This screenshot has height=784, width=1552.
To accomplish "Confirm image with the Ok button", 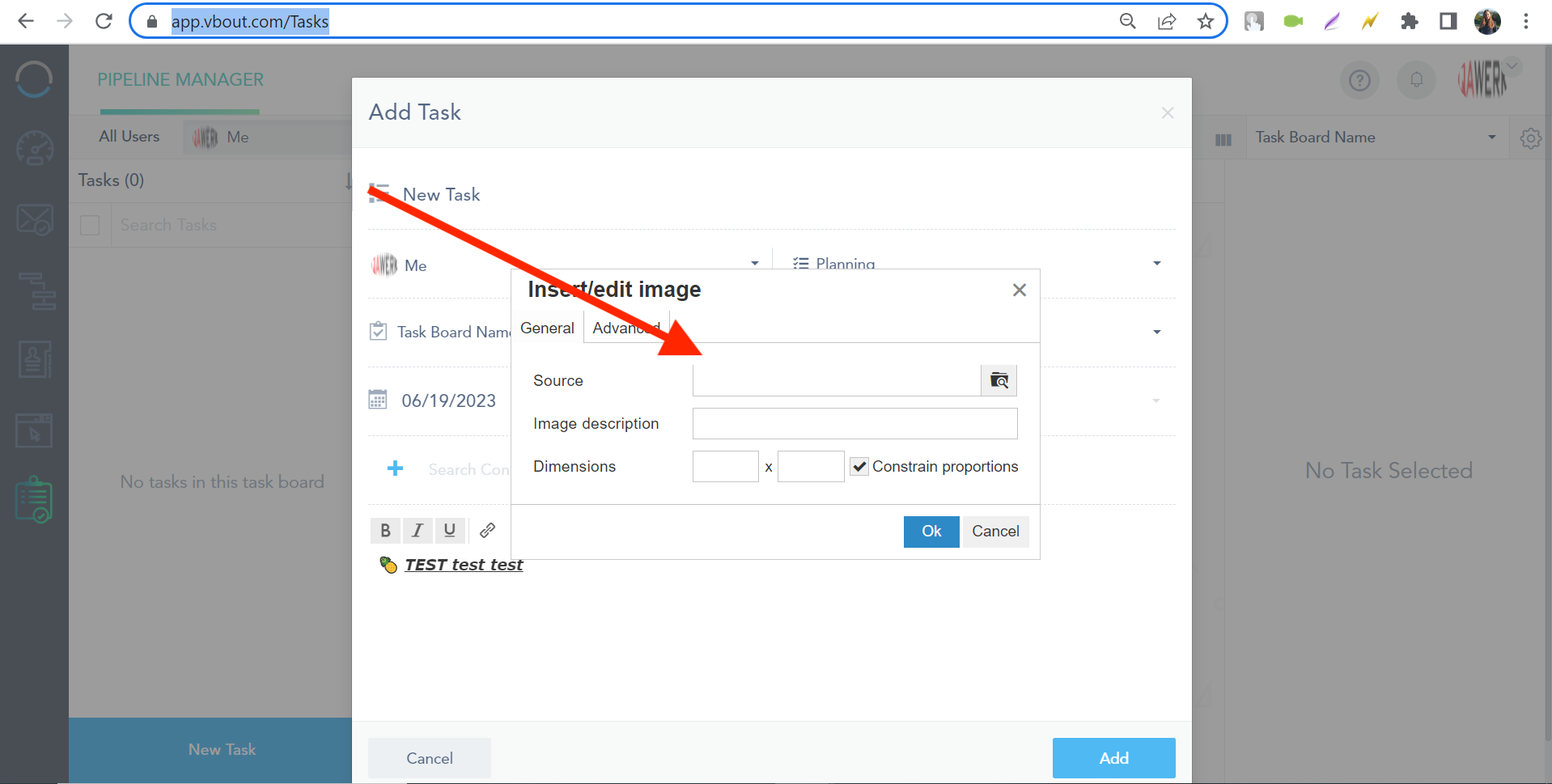I will tap(931, 532).
